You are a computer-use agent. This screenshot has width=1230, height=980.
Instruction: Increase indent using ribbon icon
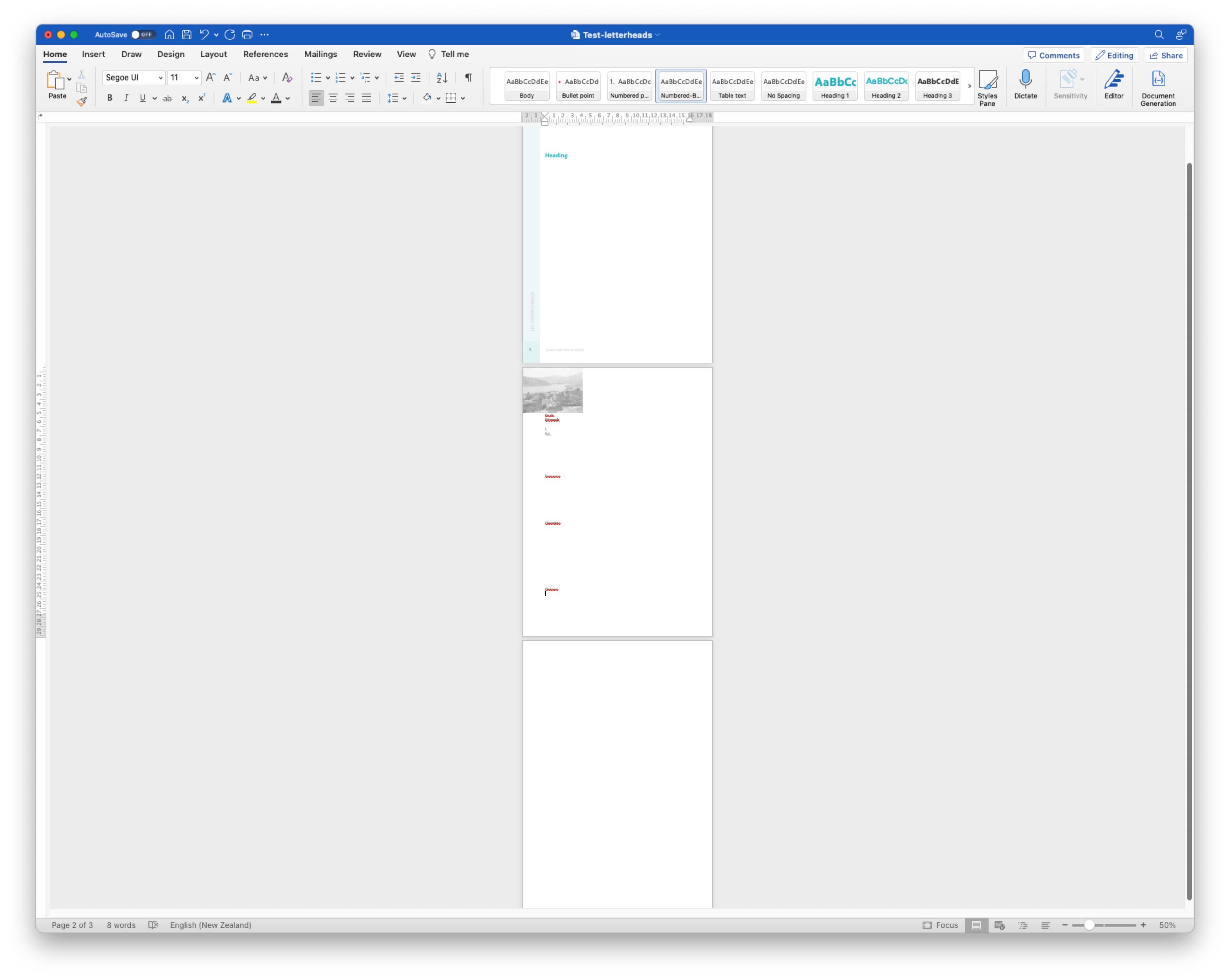(x=416, y=78)
